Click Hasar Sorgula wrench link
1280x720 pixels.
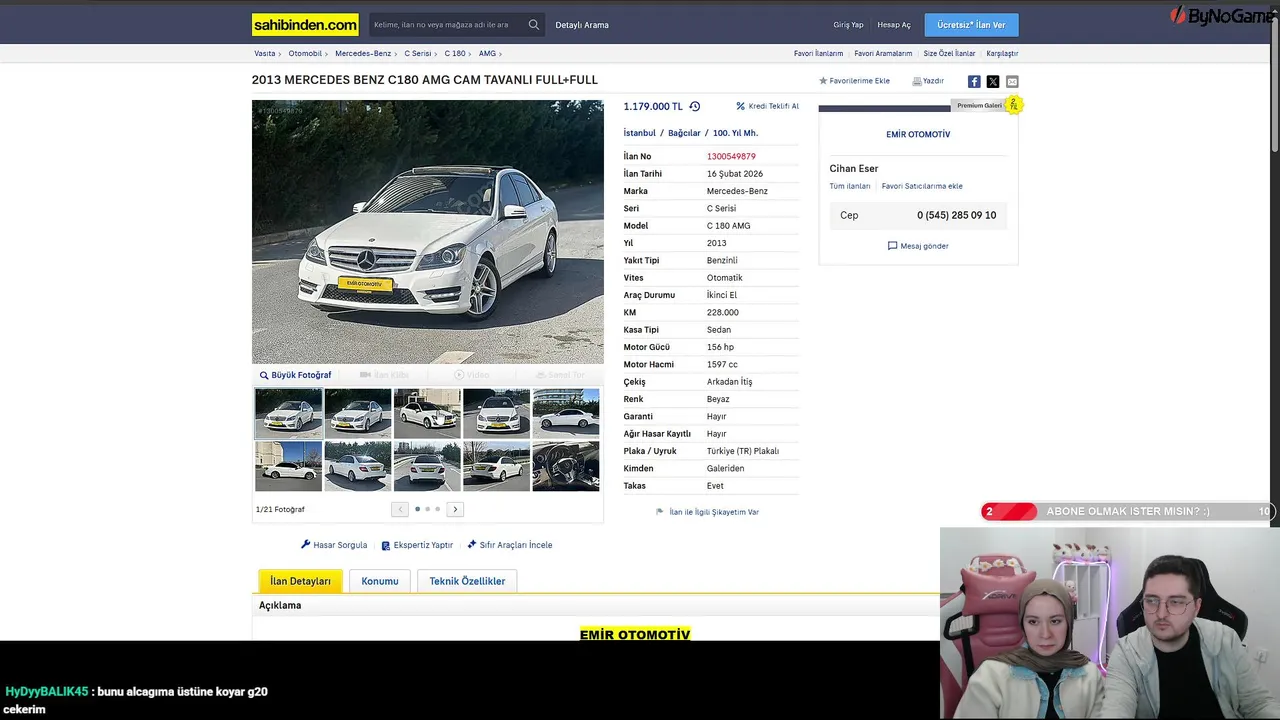tap(334, 545)
